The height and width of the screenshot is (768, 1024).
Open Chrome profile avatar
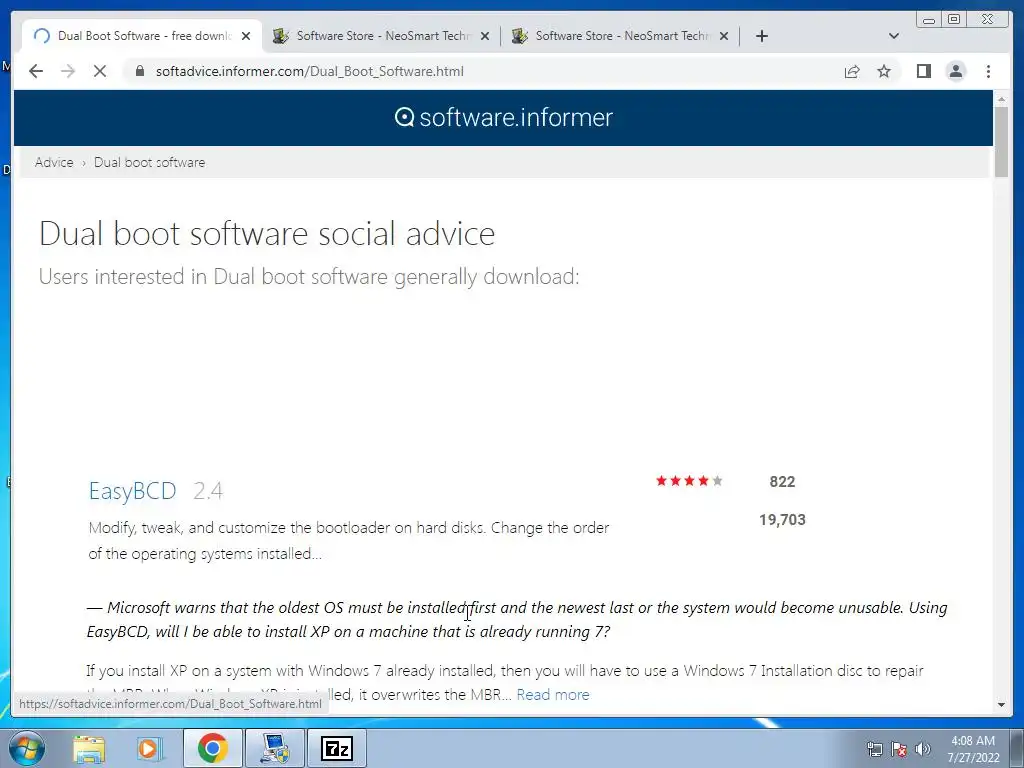(955, 71)
